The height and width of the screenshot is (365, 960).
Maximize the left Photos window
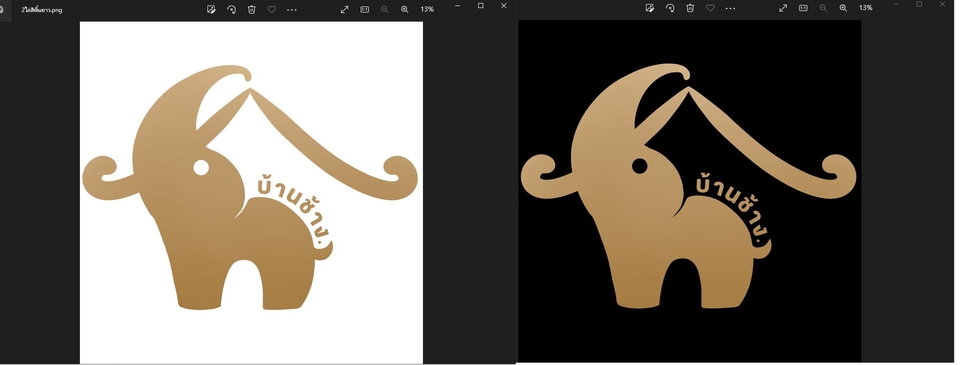[x=481, y=6]
